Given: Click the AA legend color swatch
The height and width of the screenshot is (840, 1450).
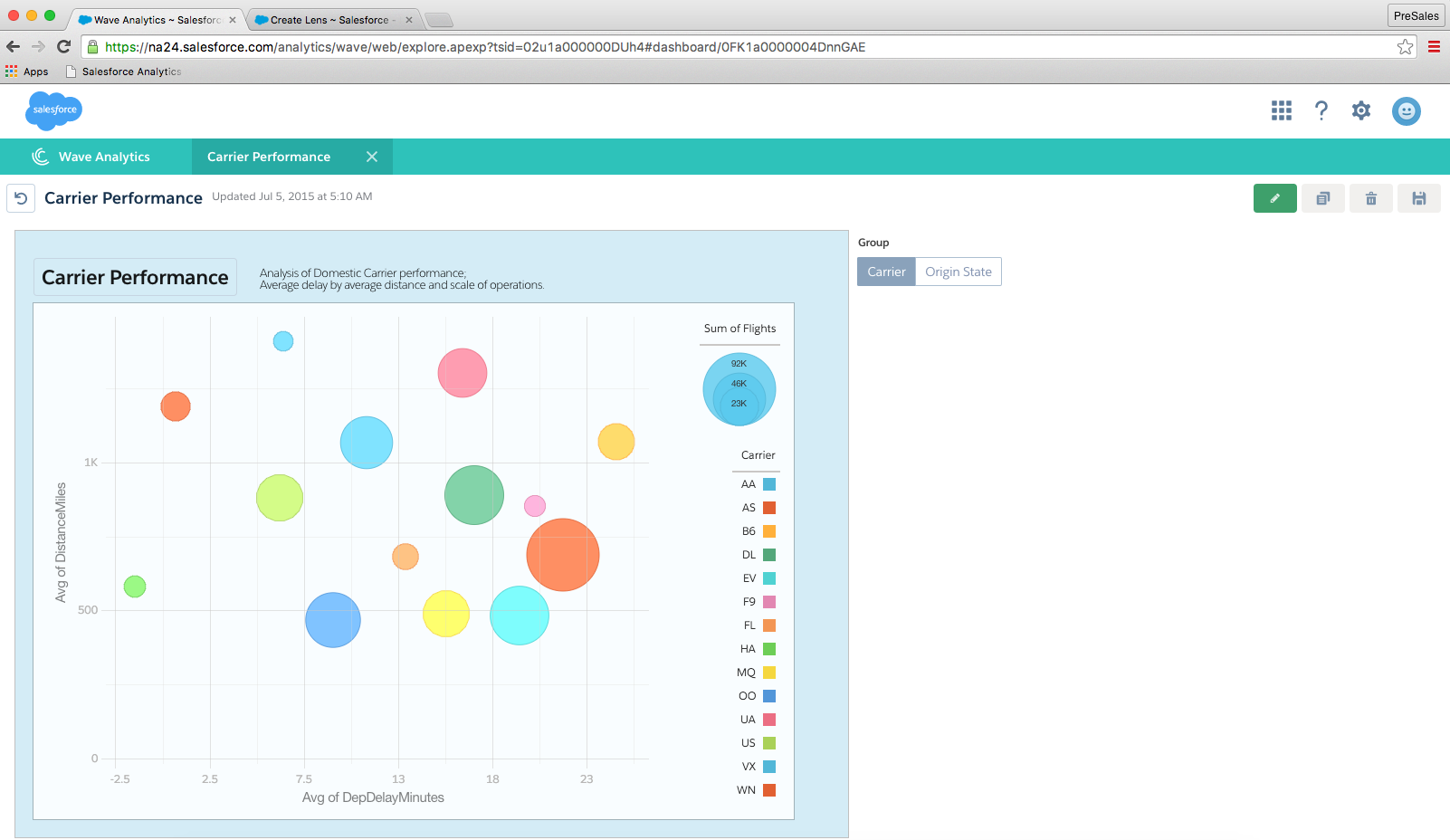Looking at the screenshot, I should click(769, 484).
